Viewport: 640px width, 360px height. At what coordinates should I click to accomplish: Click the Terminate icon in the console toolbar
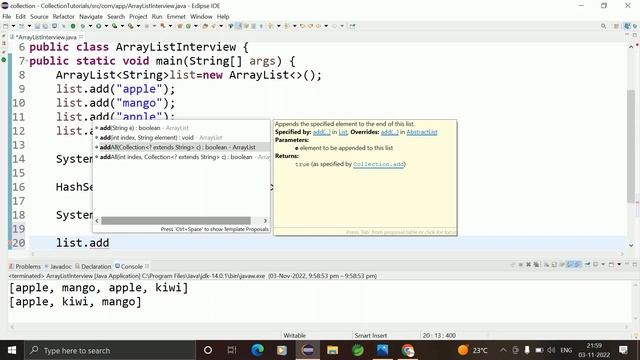[520, 264]
